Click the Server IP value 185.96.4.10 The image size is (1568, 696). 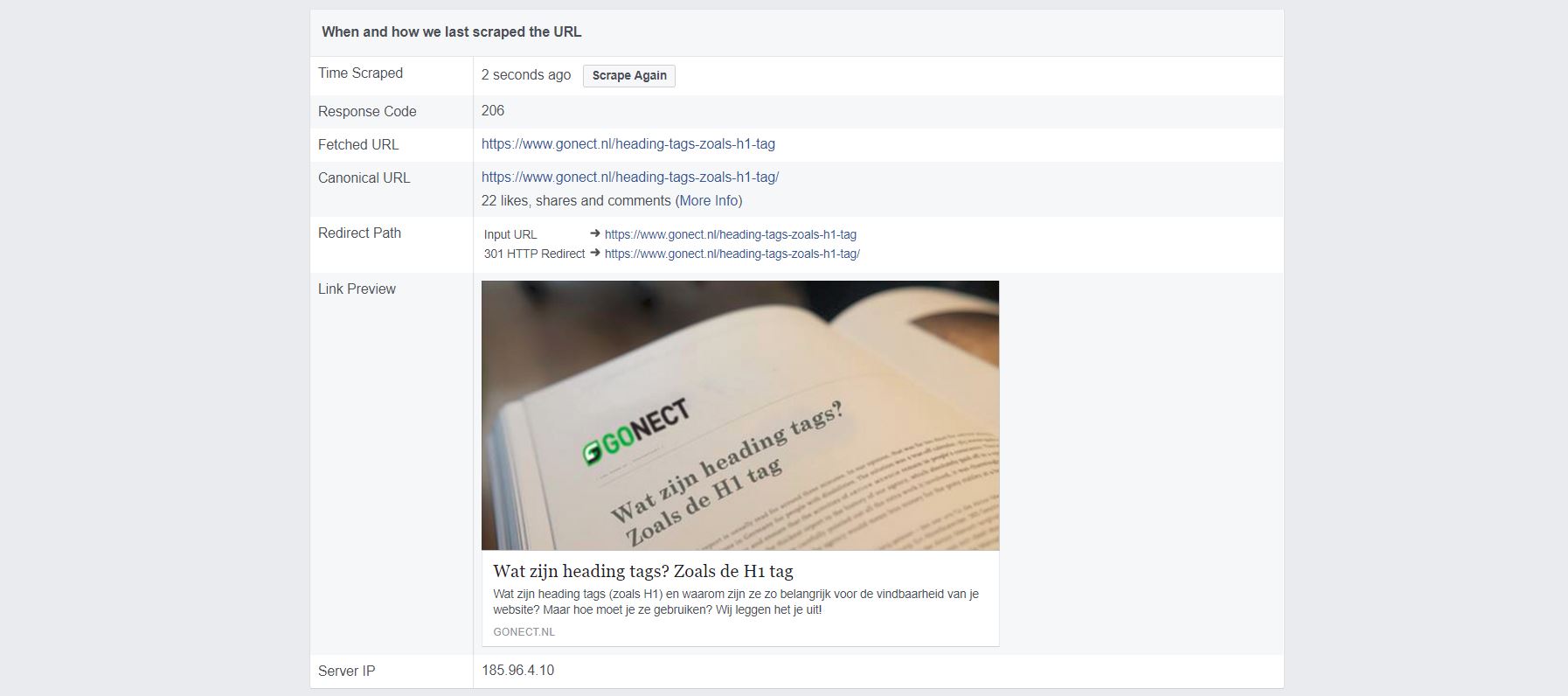tap(517, 671)
